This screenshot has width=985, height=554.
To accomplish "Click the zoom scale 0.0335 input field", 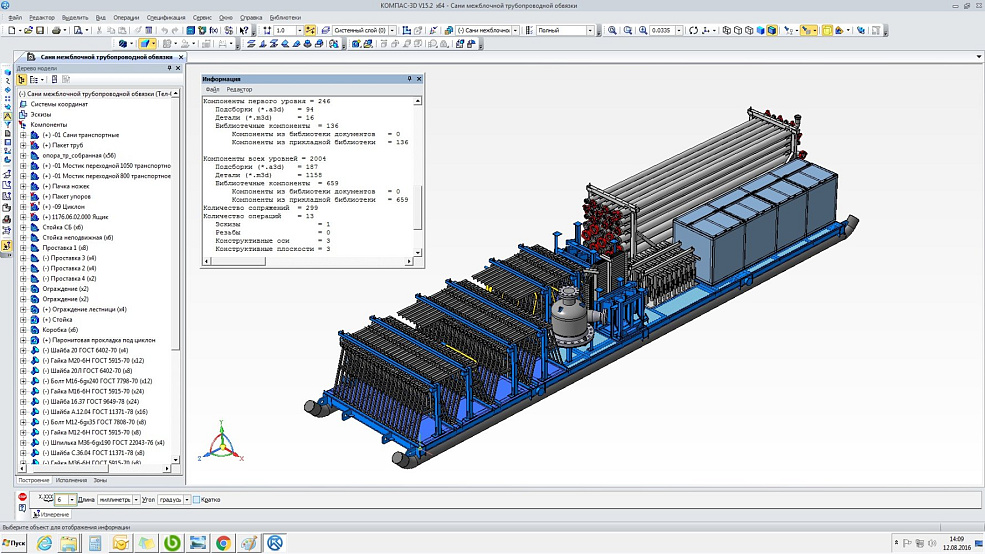I will click(x=661, y=31).
